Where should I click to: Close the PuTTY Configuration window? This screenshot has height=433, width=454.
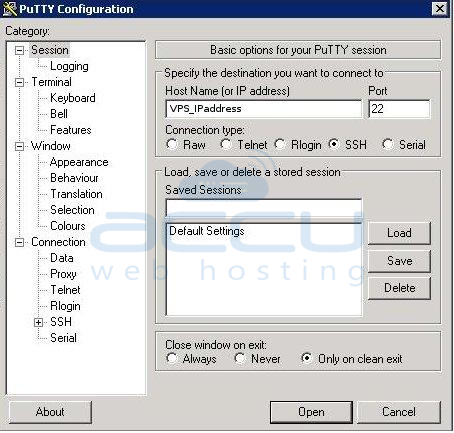click(440, 8)
